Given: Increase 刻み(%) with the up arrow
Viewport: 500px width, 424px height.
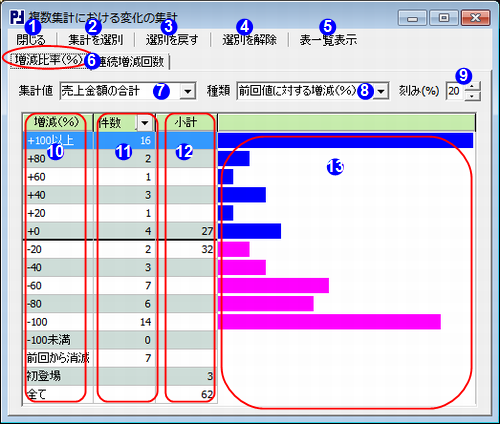Looking at the screenshot, I should (472, 86).
